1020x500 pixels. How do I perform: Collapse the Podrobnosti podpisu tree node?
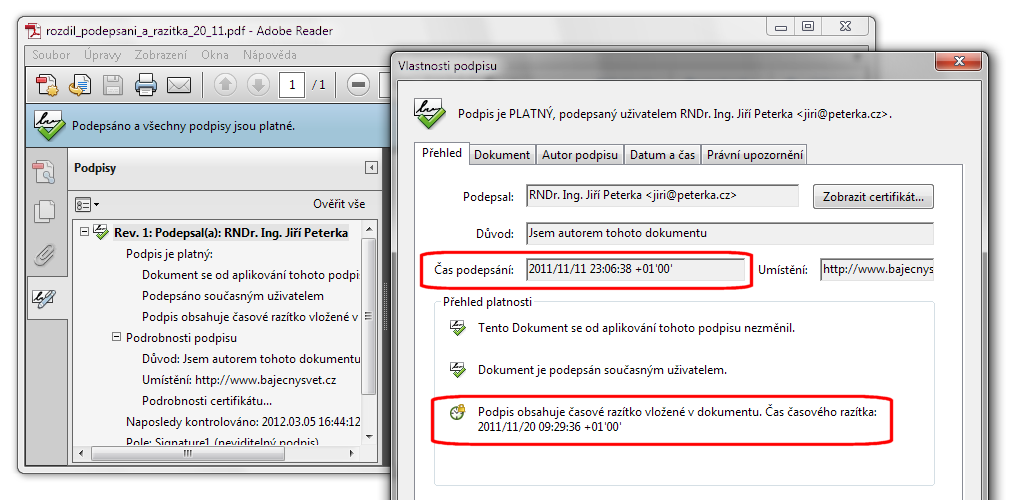116,337
